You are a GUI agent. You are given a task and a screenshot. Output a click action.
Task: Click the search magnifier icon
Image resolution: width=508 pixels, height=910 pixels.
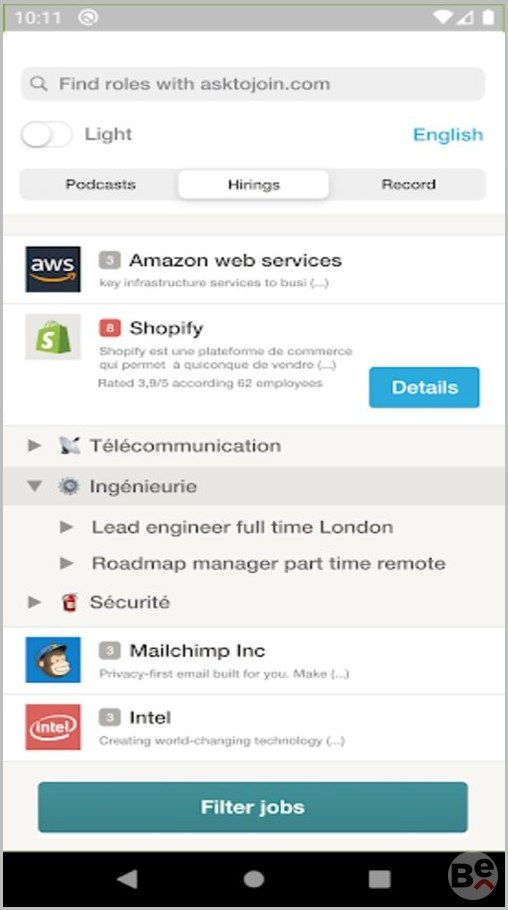tap(38, 84)
